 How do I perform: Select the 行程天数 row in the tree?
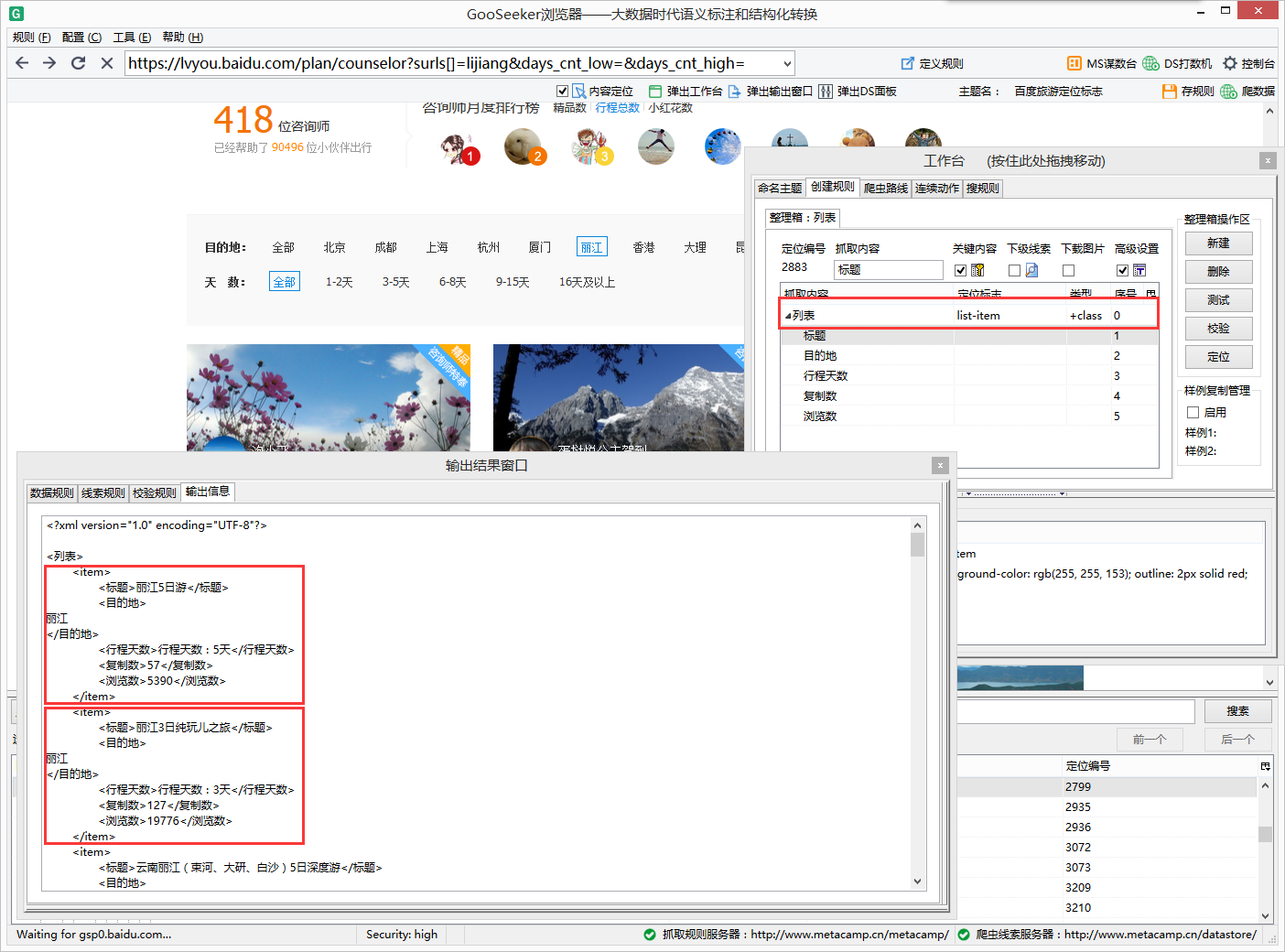click(x=969, y=376)
